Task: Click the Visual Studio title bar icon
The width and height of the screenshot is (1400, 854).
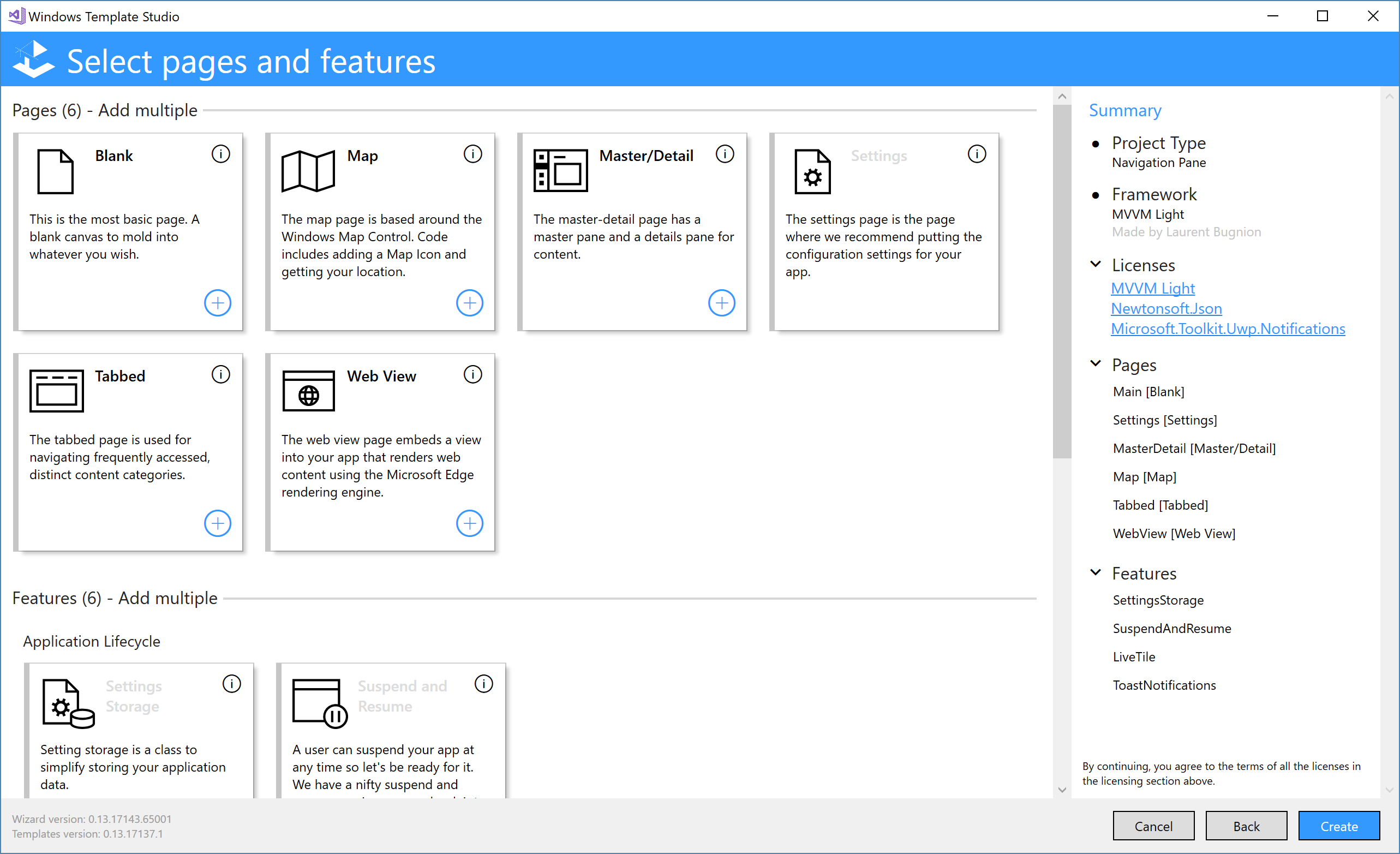Action: pos(17,16)
